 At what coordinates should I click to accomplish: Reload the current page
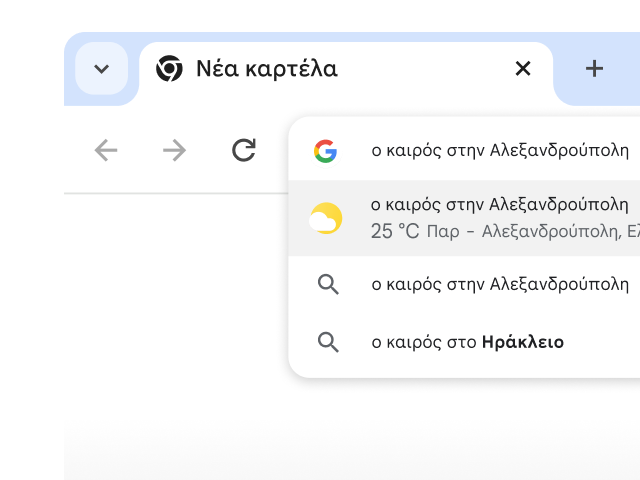tap(244, 151)
